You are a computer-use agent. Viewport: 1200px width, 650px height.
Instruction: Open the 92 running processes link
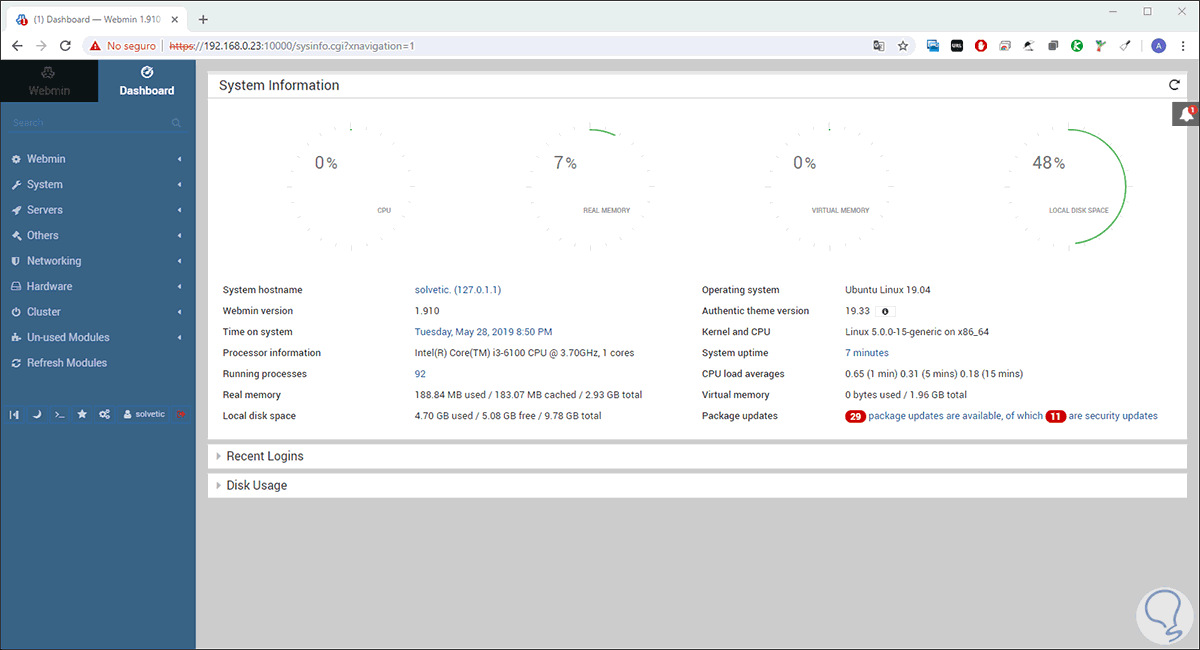click(420, 374)
